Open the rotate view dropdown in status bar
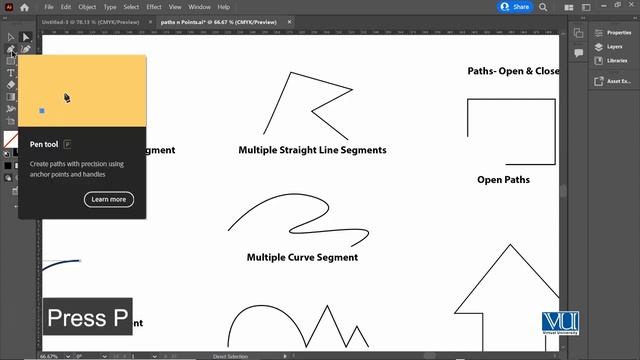 (x=104, y=356)
